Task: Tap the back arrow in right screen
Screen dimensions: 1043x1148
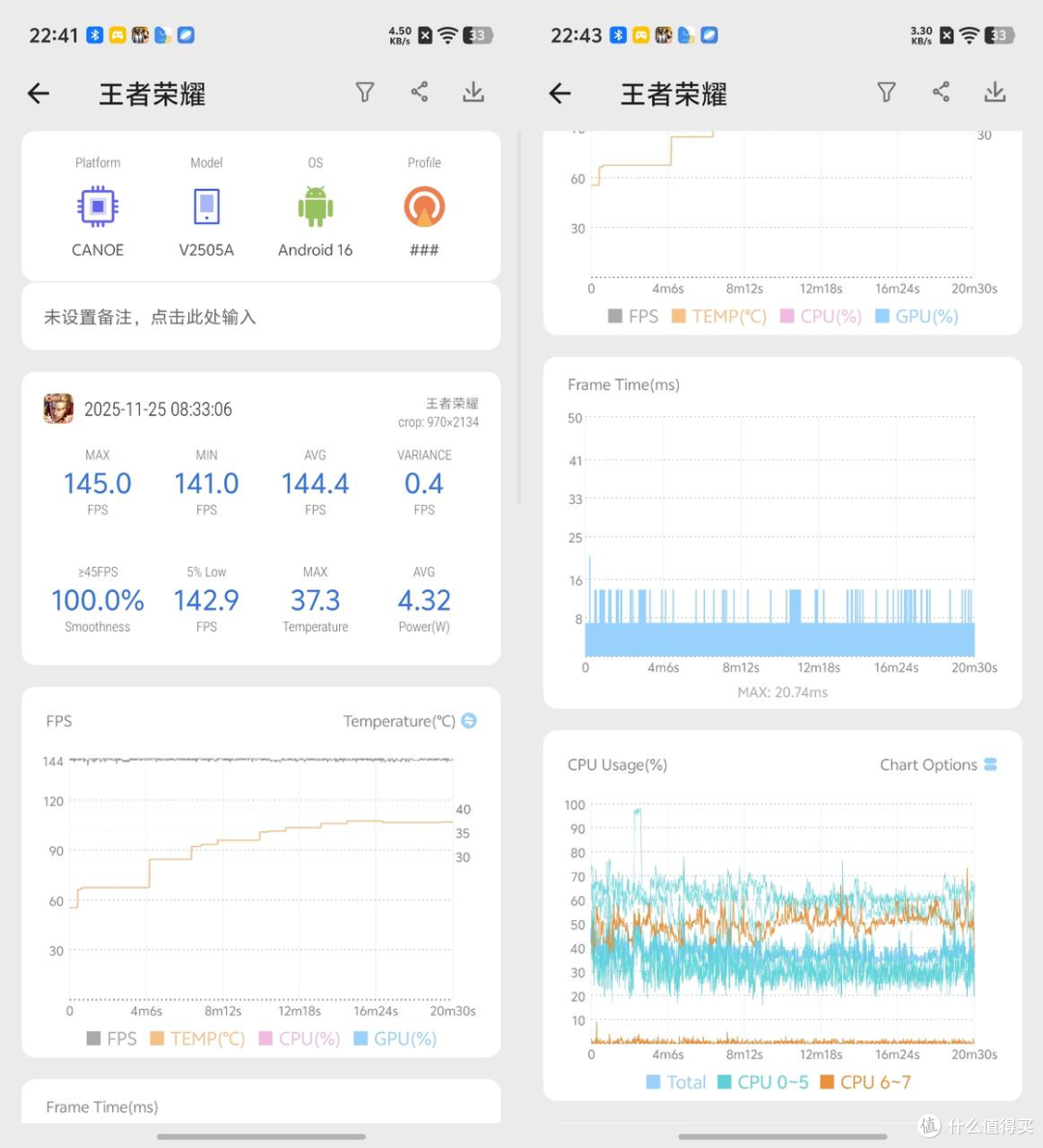Action: tap(559, 93)
